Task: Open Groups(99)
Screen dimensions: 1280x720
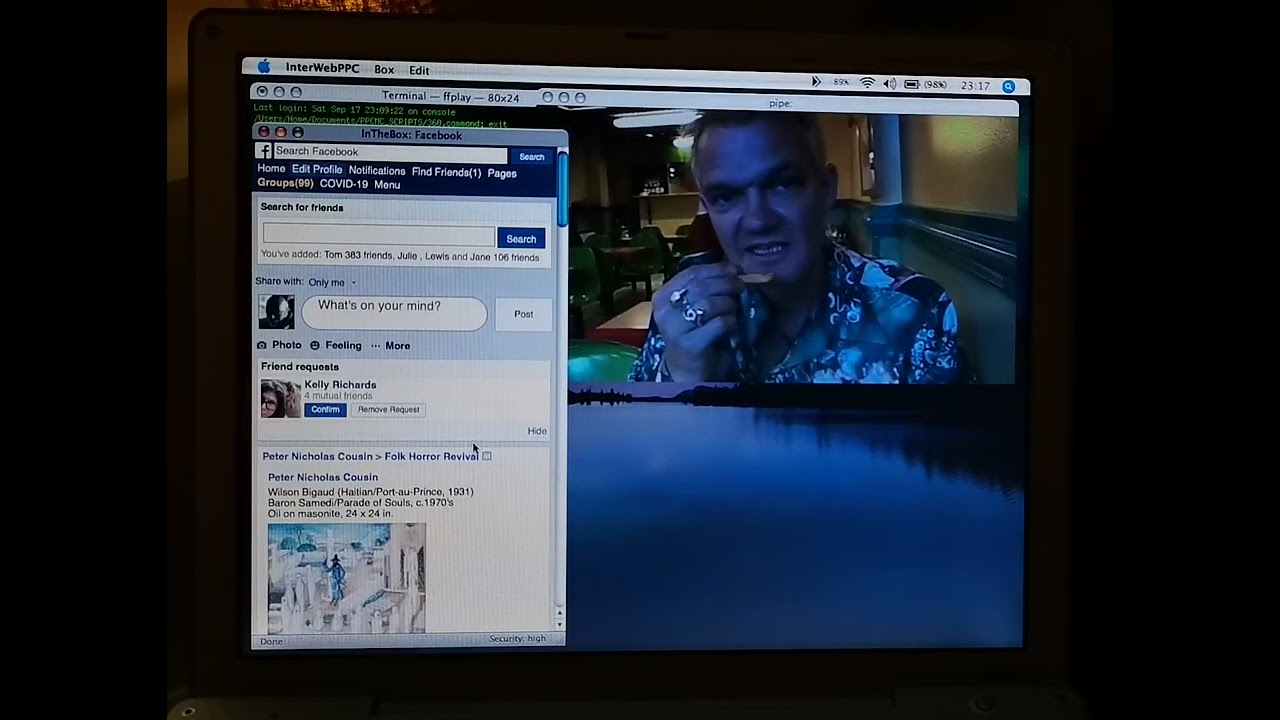Action: click(x=285, y=183)
